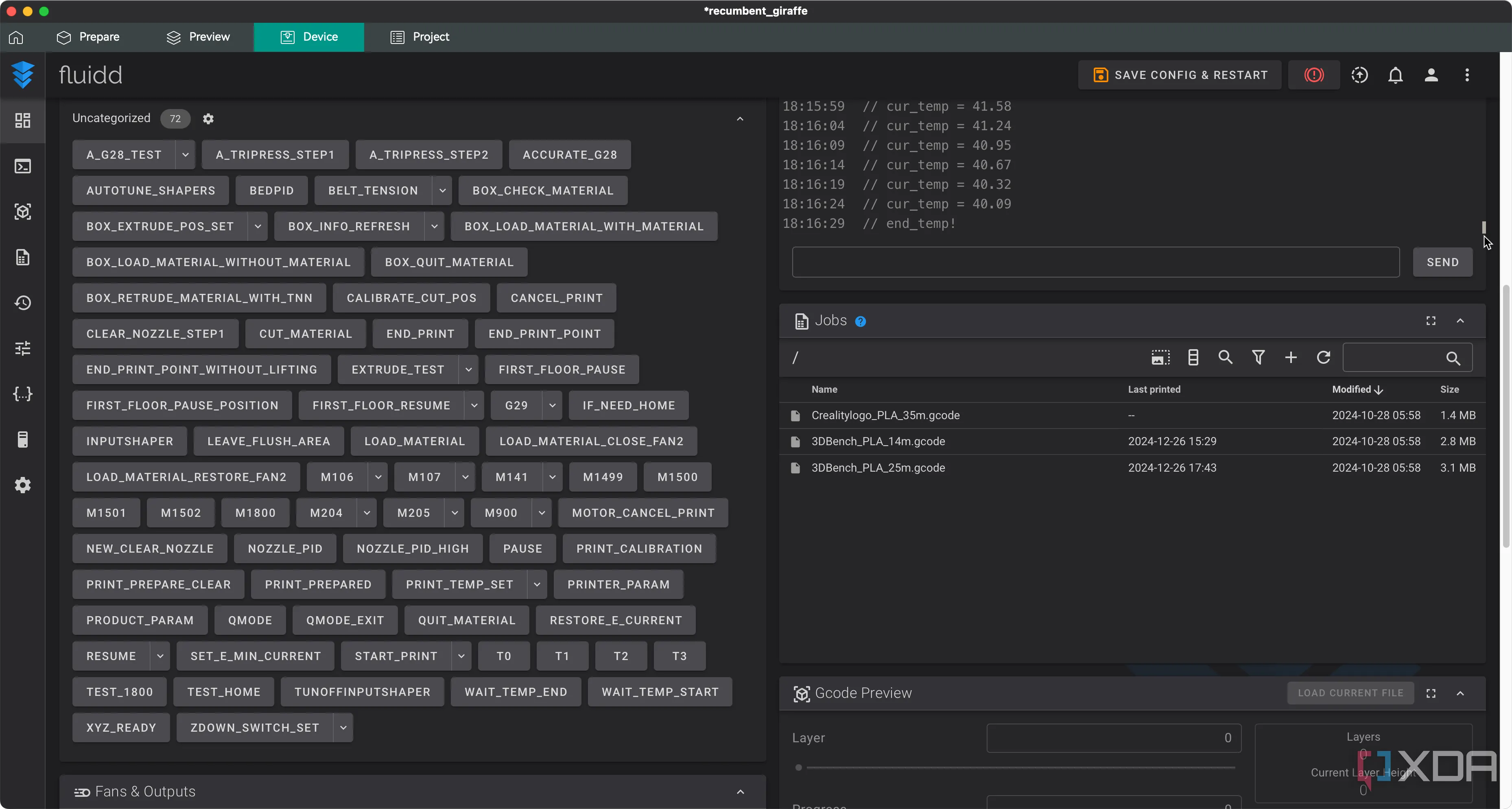Fullscreen the Gcode Preview panel
This screenshot has height=809, width=1512.
point(1430,693)
